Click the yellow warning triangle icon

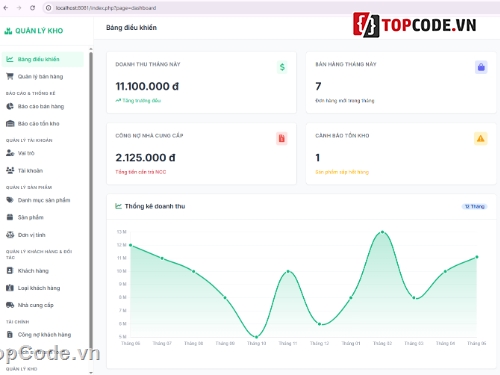(481, 138)
